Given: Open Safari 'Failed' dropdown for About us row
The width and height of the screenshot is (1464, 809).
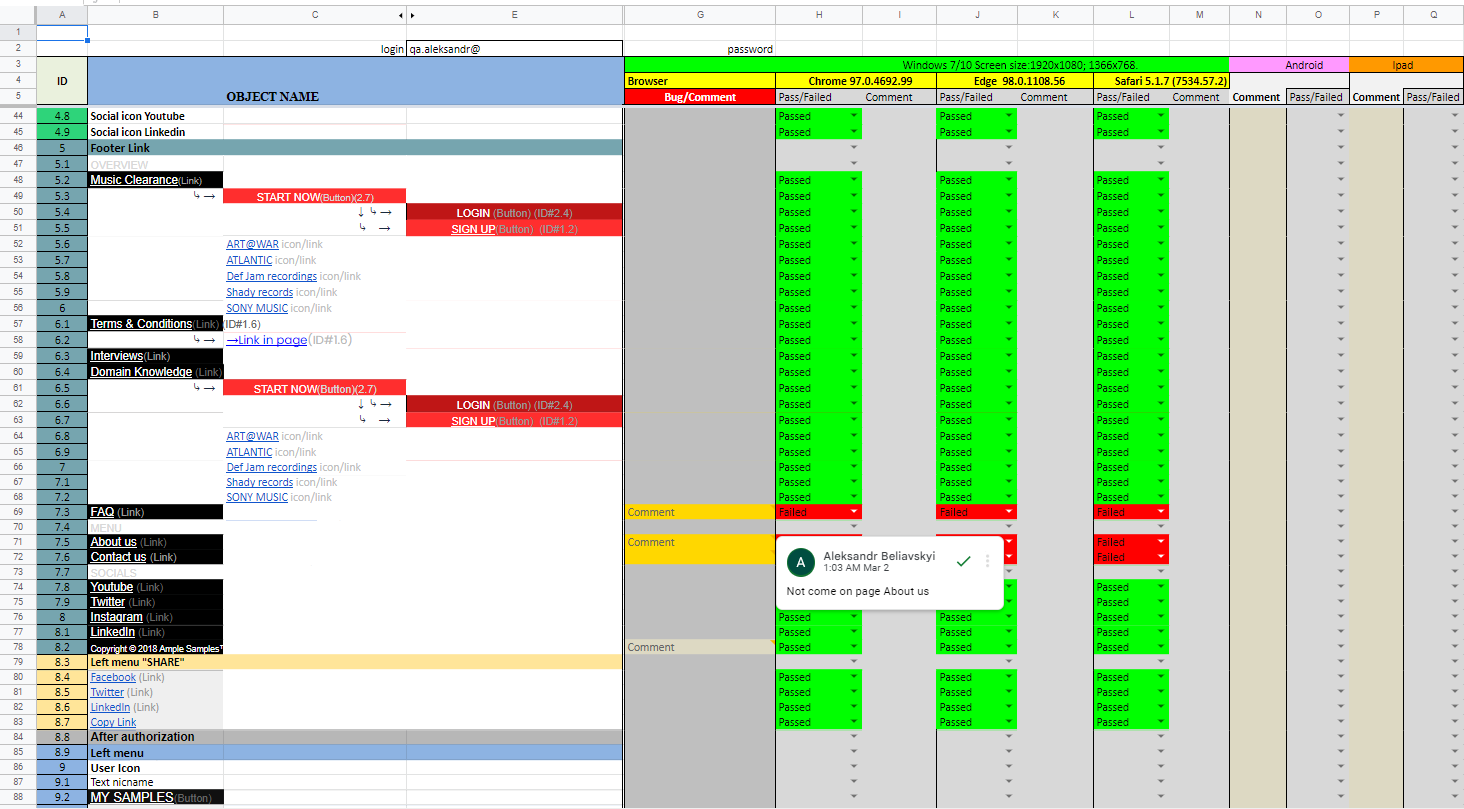Looking at the screenshot, I should (1161, 542).
